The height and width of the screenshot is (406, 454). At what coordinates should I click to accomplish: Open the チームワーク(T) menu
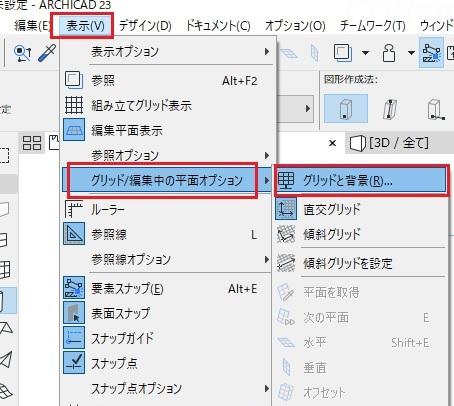tap(372, 26)
